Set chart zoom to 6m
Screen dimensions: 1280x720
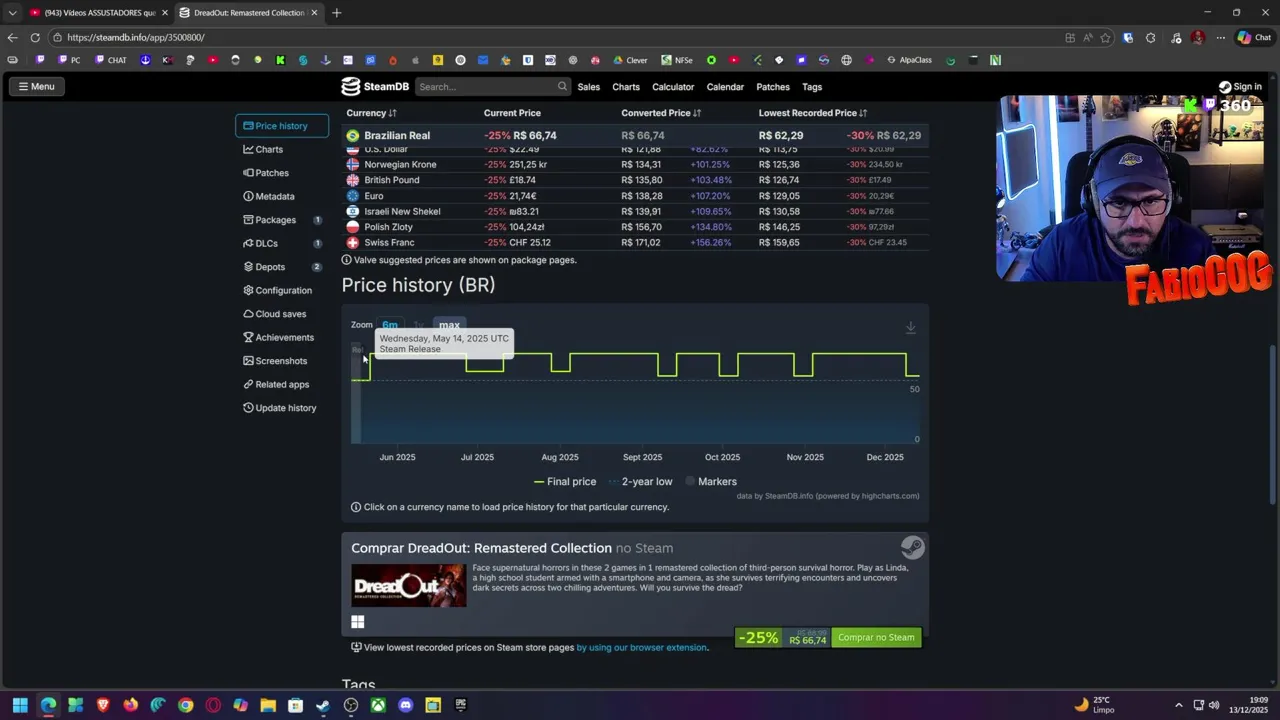point(389,325)
